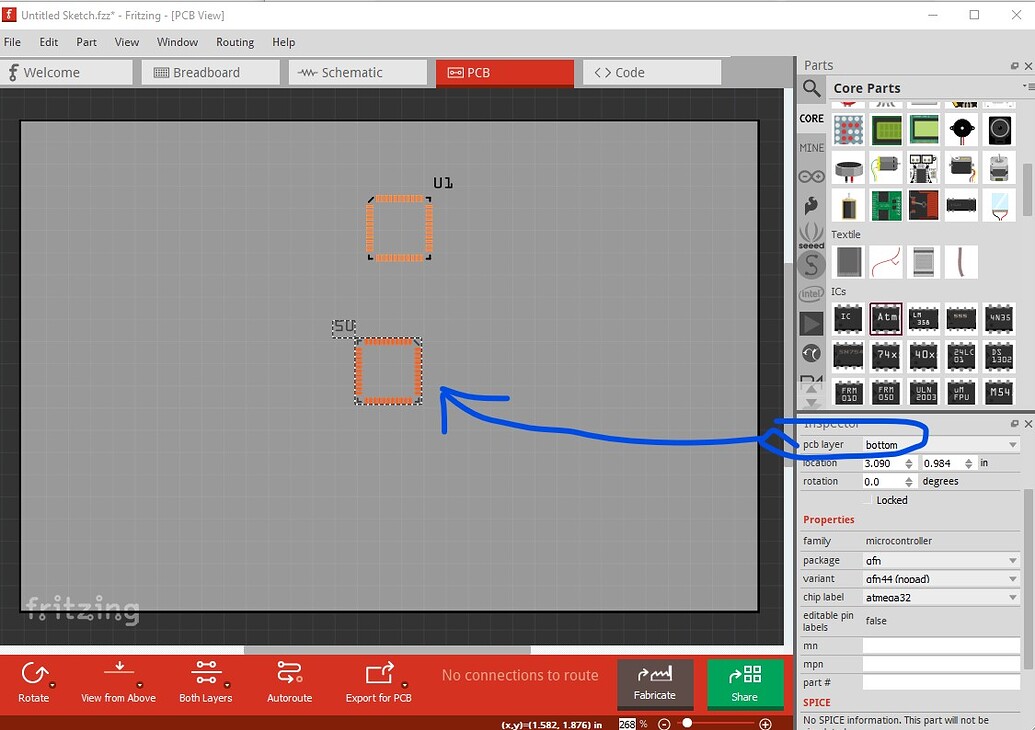Screen dimensions: 1035x730
Task: Pick the loudspeaker part
Action: 999,129
